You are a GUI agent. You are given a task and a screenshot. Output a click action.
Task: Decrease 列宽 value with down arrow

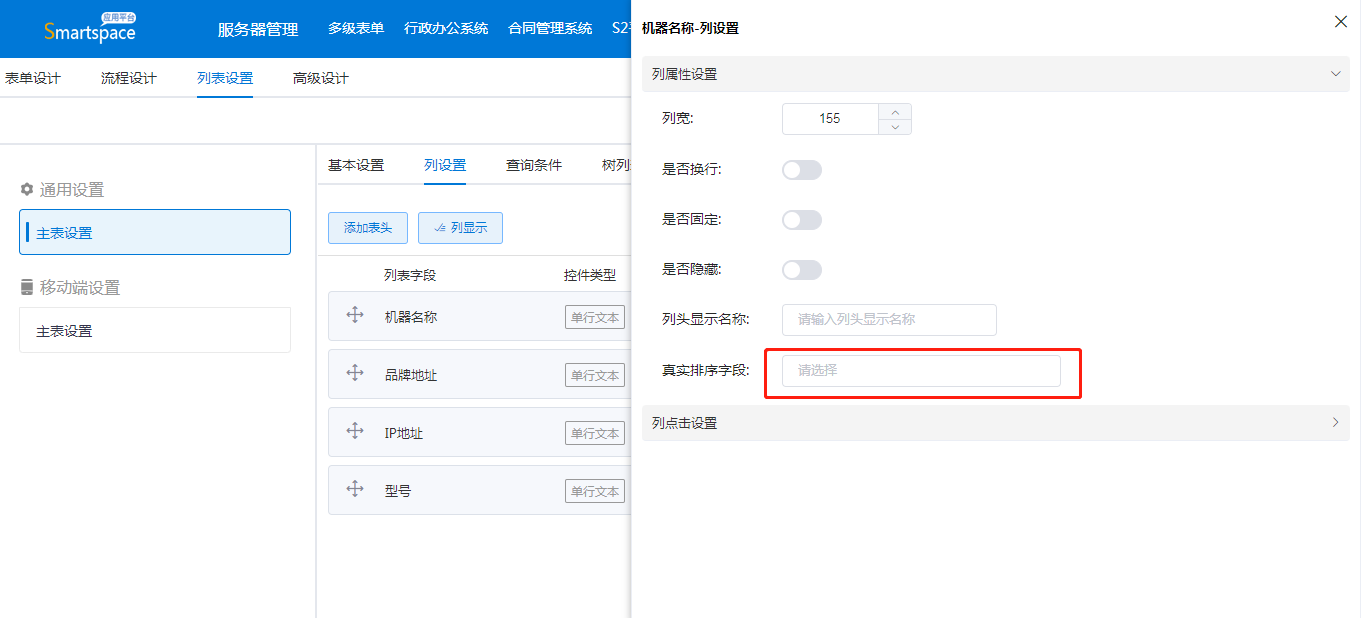(x=895, y=126)
